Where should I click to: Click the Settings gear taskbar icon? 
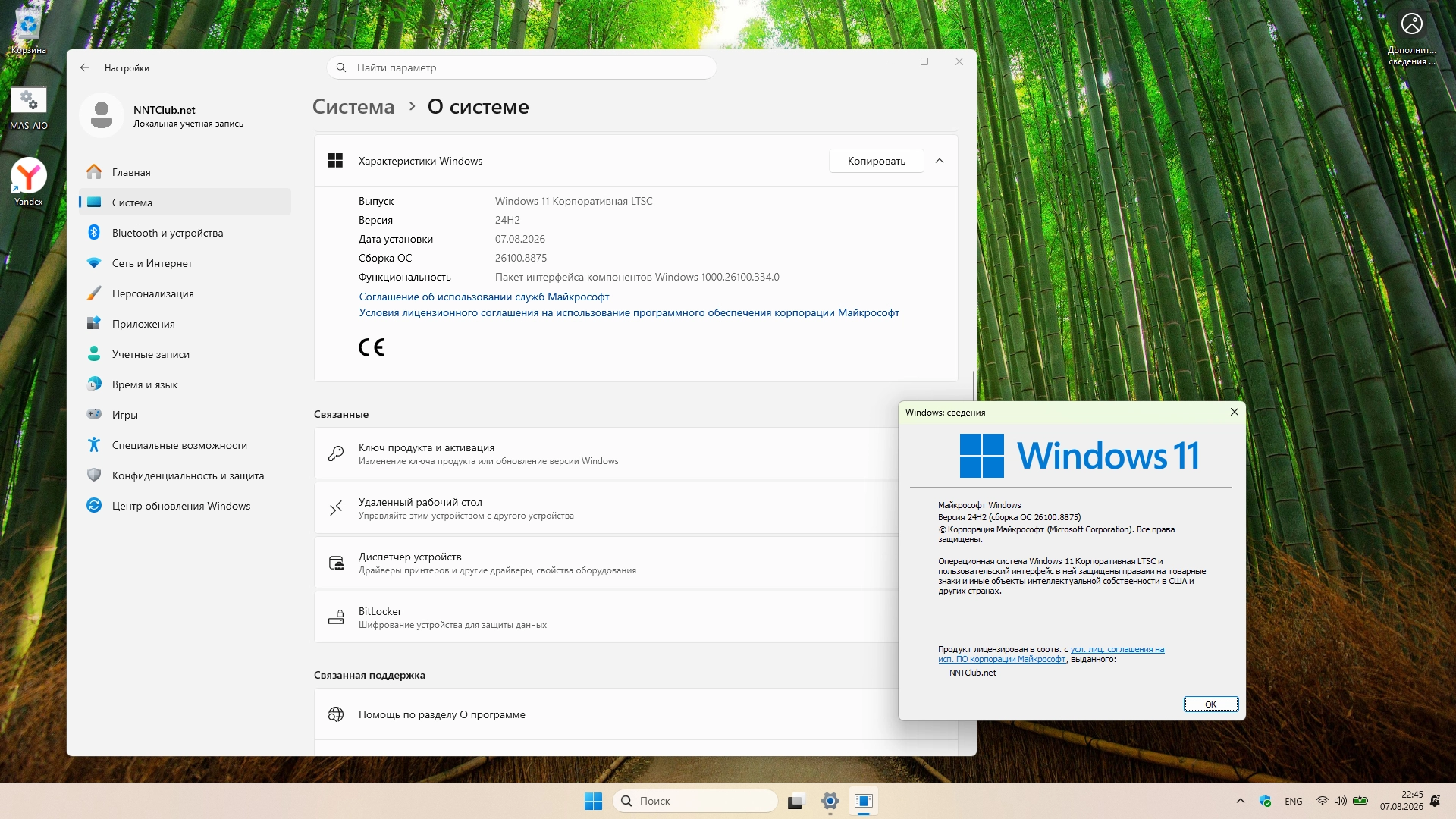pyautogui.click(x=830, y=801)
